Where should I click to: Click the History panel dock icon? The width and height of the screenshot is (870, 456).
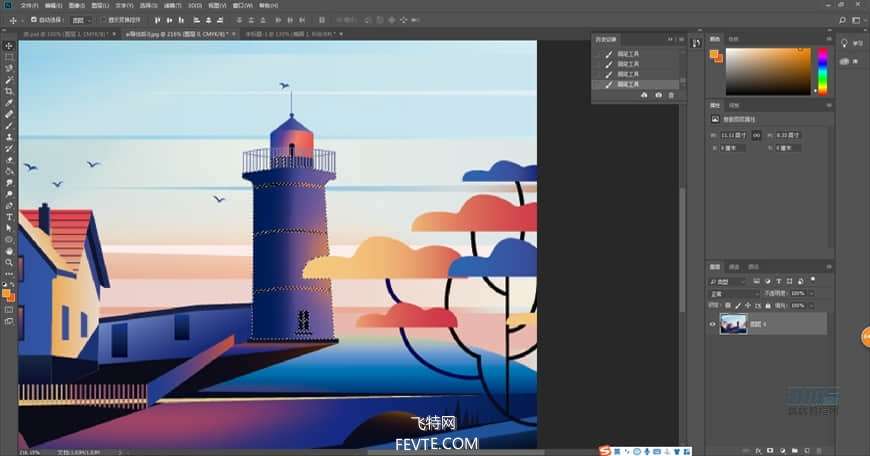(x=696, y=43)
